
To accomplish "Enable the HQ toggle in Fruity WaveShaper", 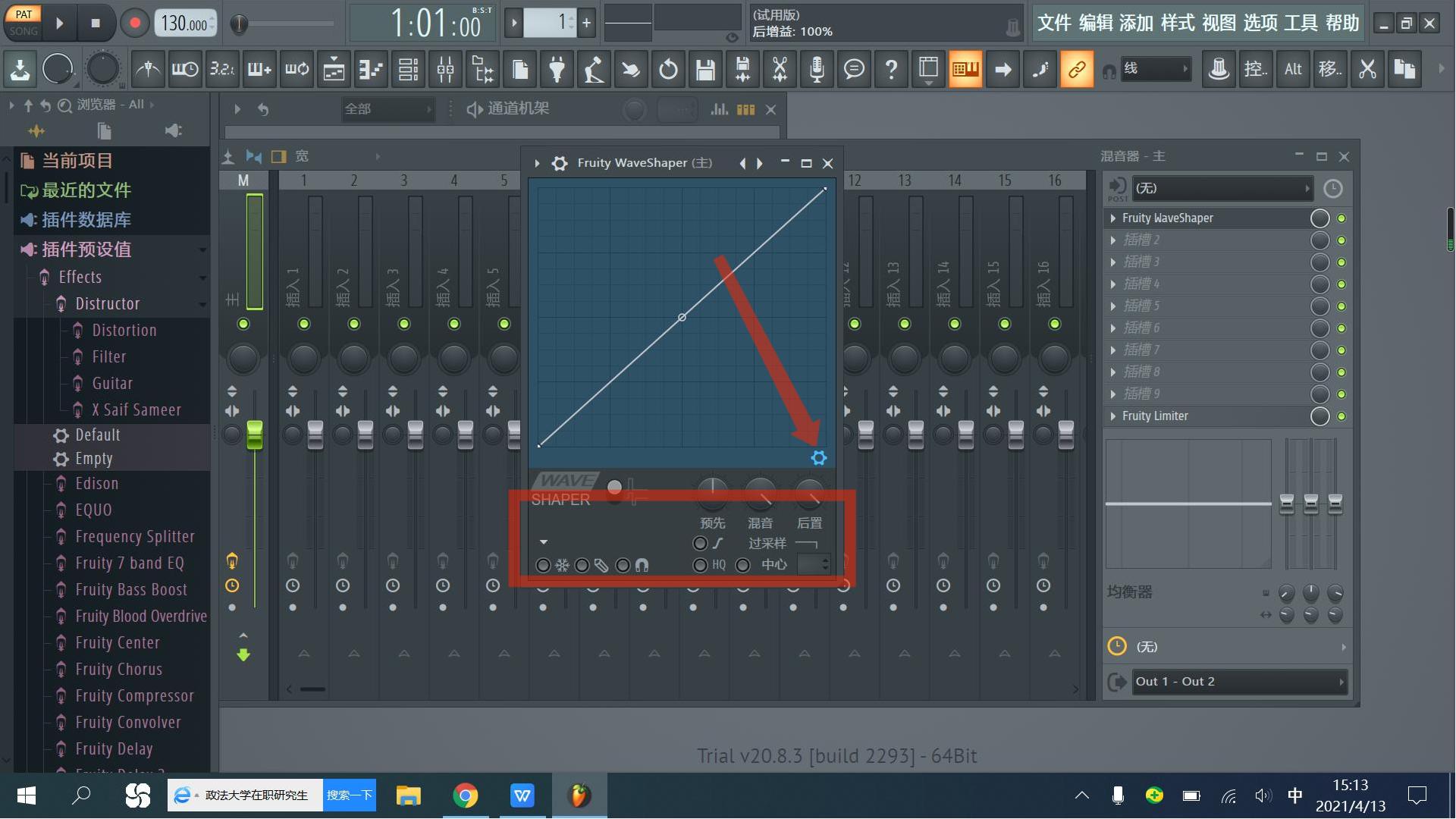I will click(700, 565).
